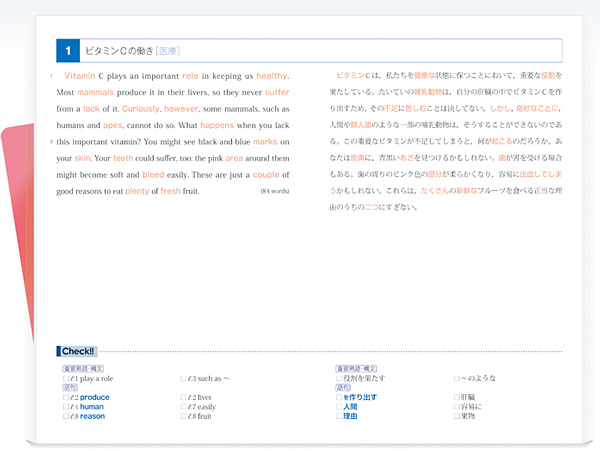Click the highlighted word 'Vitamin'
The image size is (600, 451).
[80, 76]
